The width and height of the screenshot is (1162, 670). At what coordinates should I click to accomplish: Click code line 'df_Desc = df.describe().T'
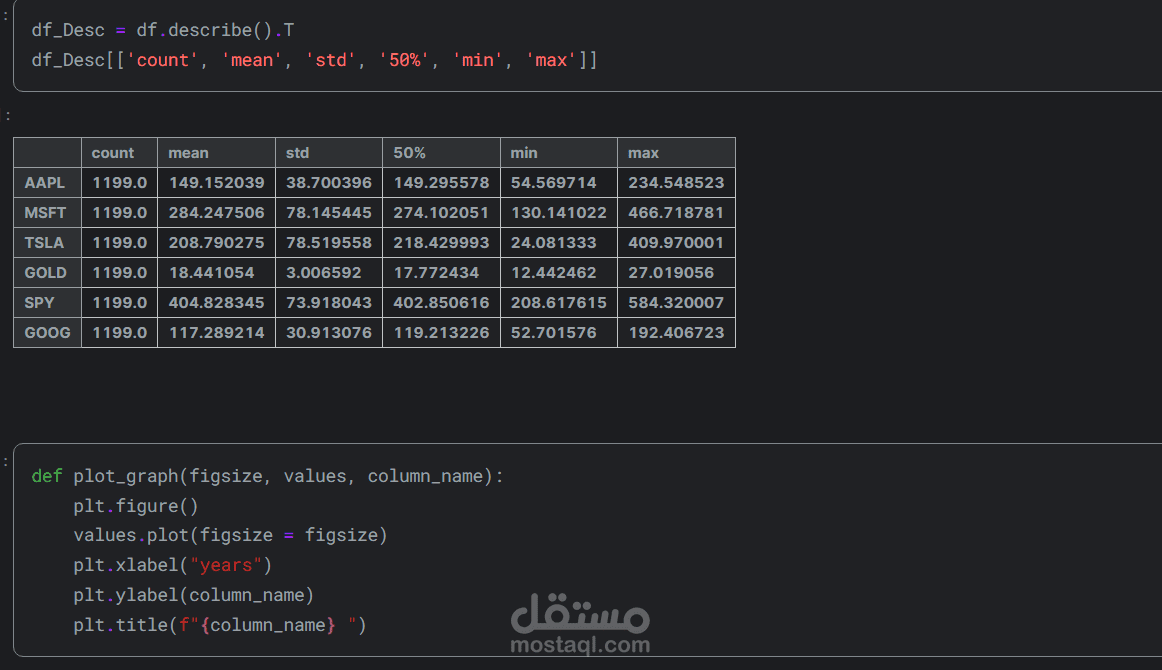(162, 30)
